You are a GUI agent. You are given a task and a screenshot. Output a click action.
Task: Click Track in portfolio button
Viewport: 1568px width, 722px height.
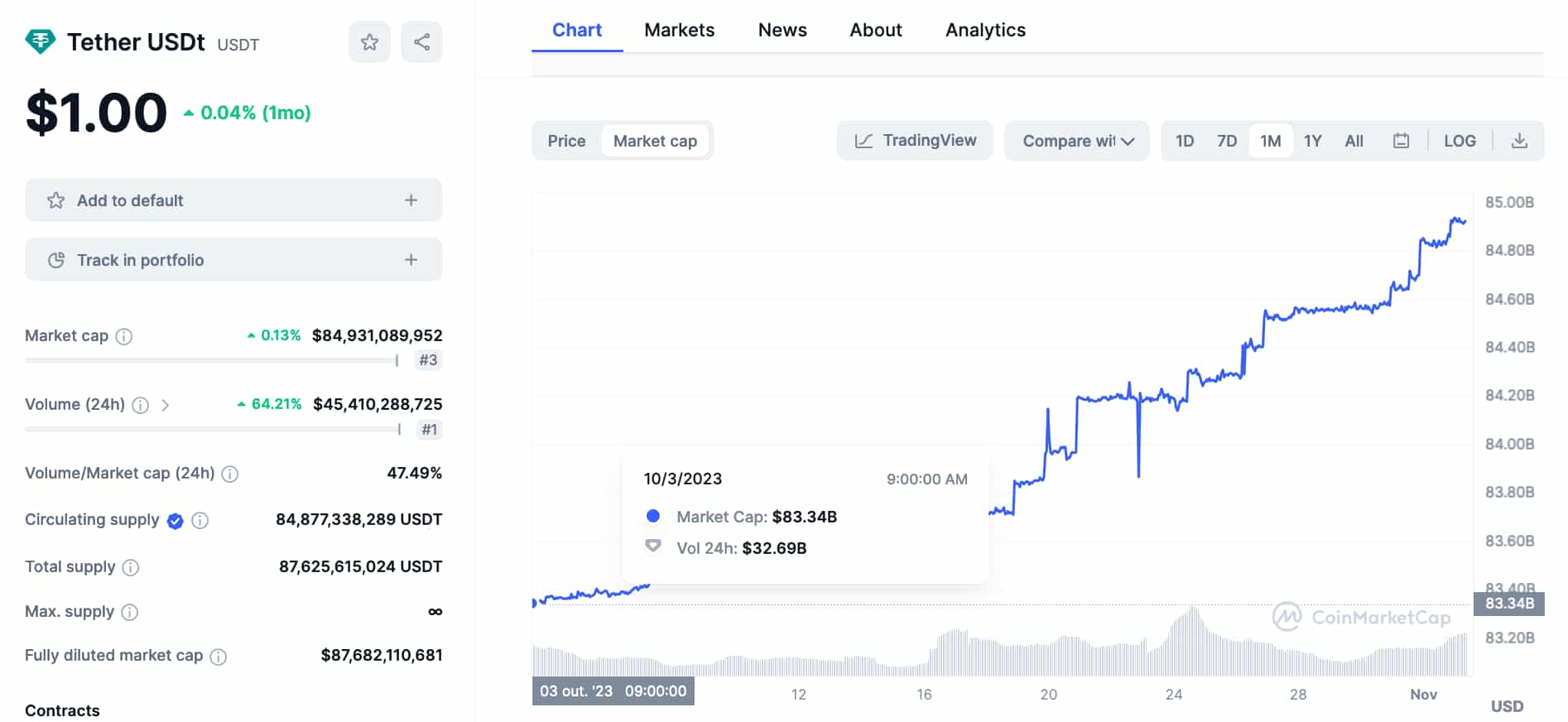(x=233, y=260)
